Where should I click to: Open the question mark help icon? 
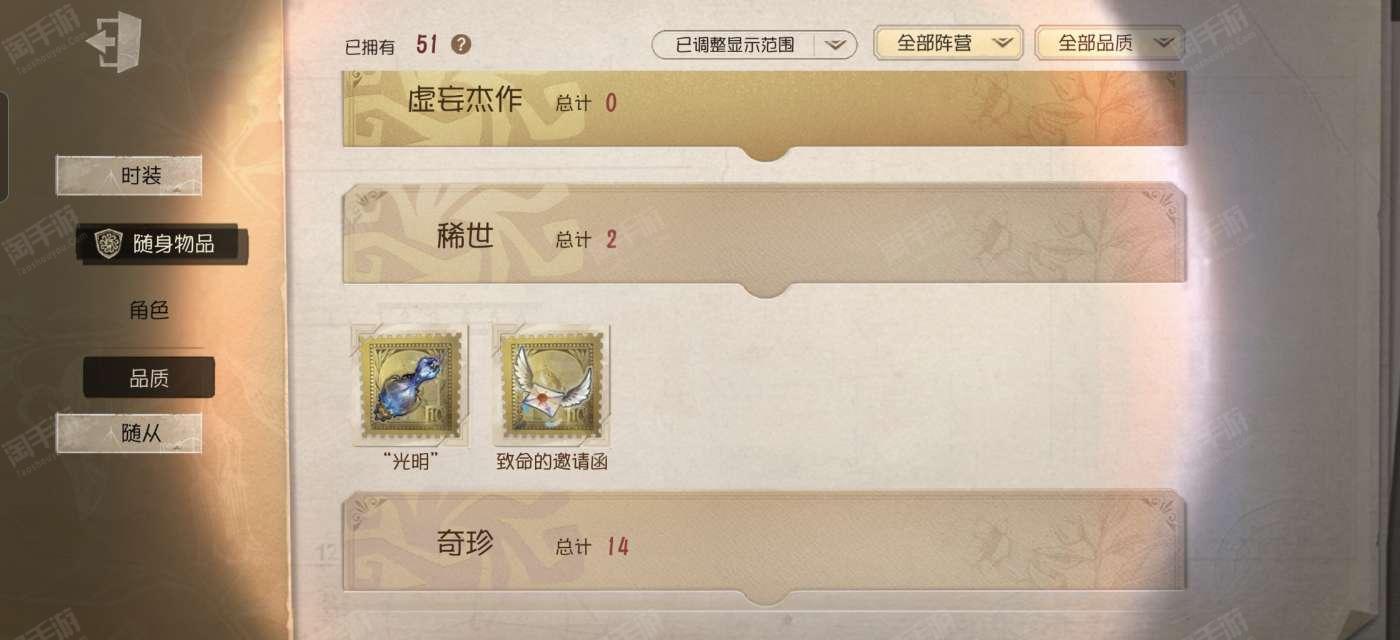pos(461,44)
